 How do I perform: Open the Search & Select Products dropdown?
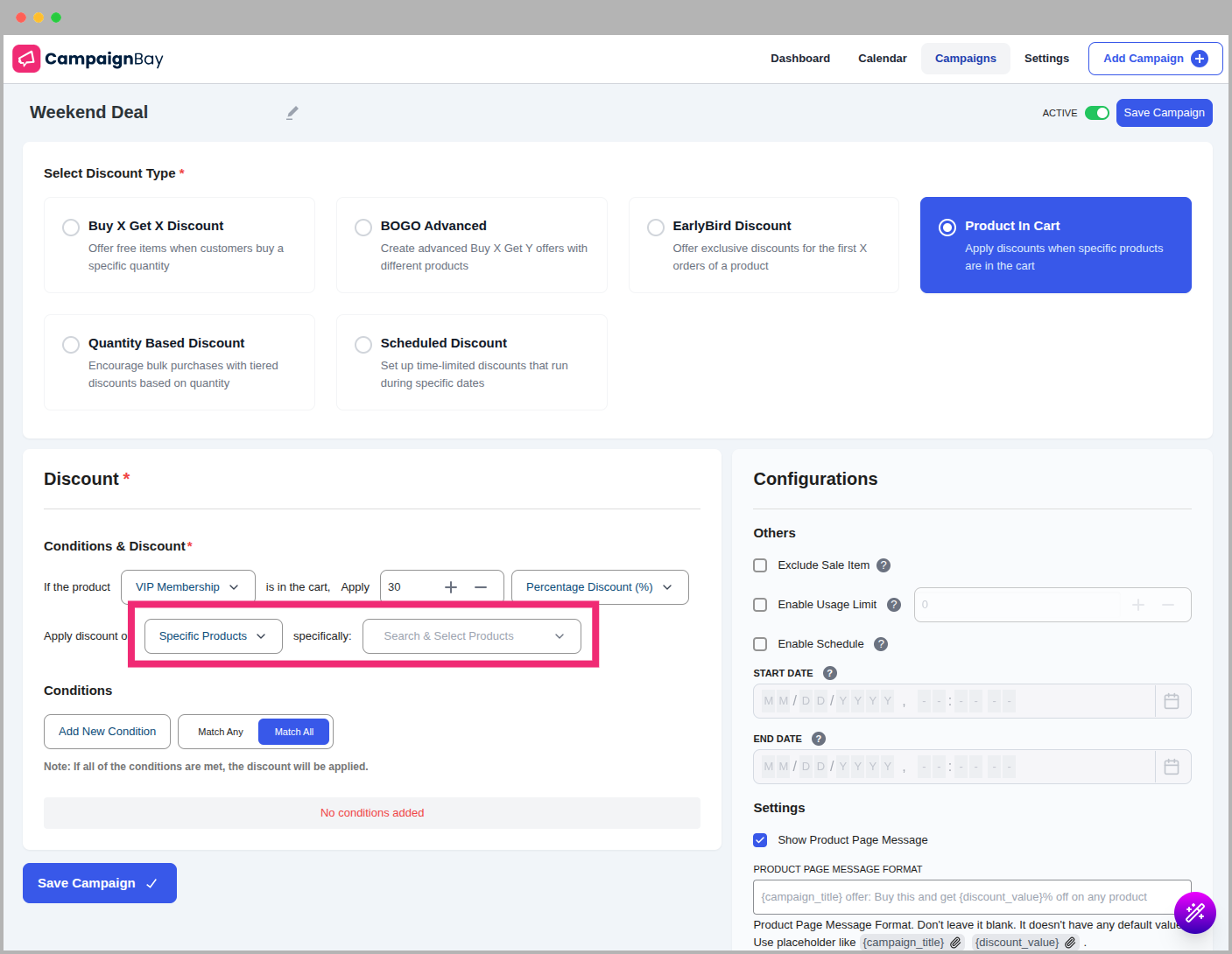coord(472,636)
